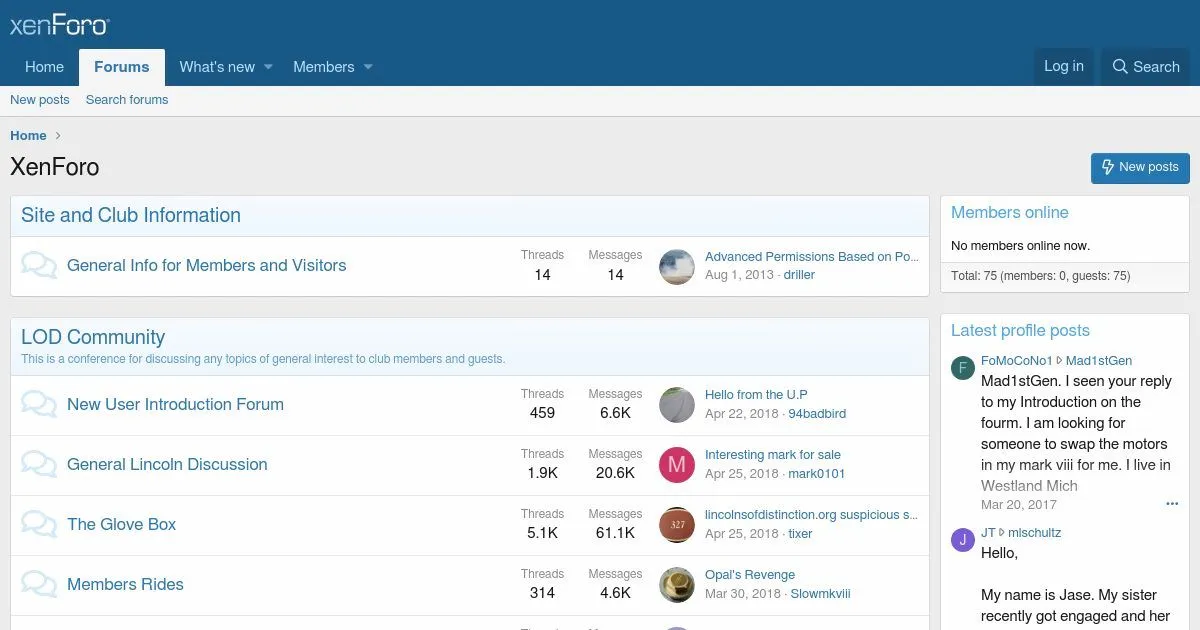Expand the What's new dropdown arrow
The height and width of the screenshot is (630, 1200).
click(268, 67)
